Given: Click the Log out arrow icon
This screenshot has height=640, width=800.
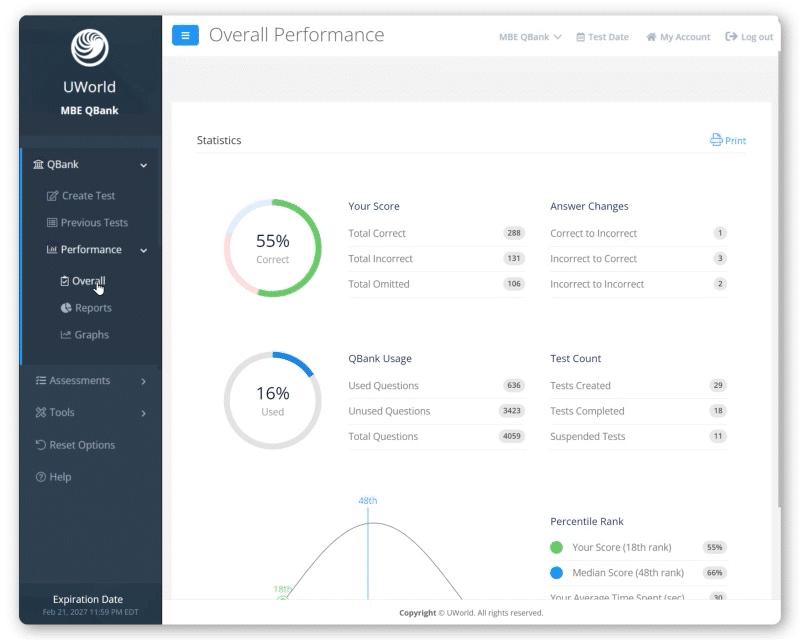Looking at the screenshot, I should point(731,37).
